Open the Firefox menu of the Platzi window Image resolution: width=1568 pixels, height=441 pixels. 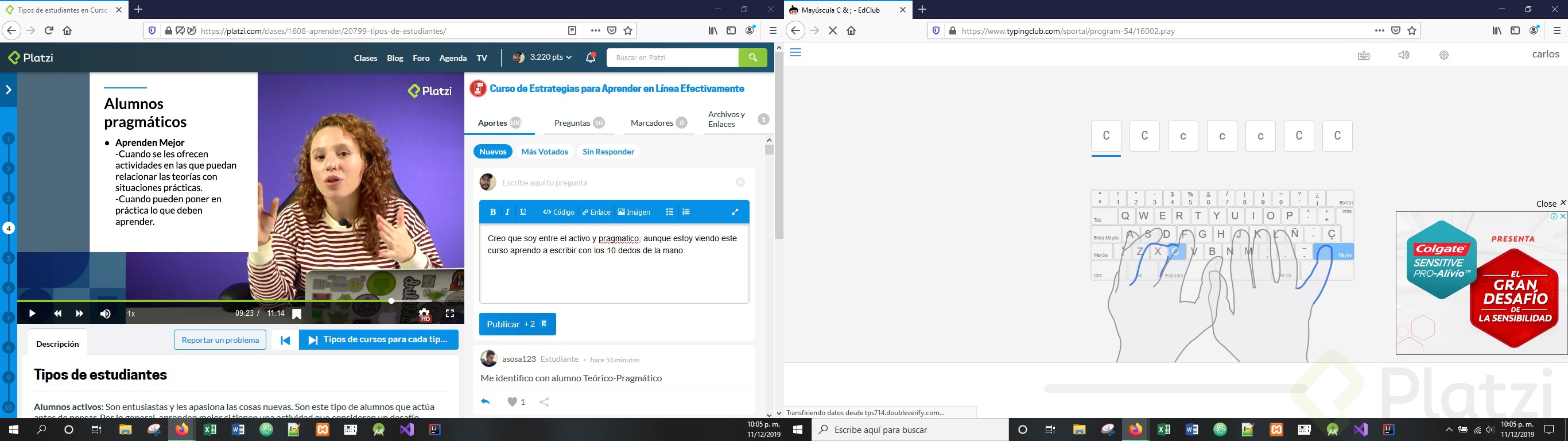773,30
